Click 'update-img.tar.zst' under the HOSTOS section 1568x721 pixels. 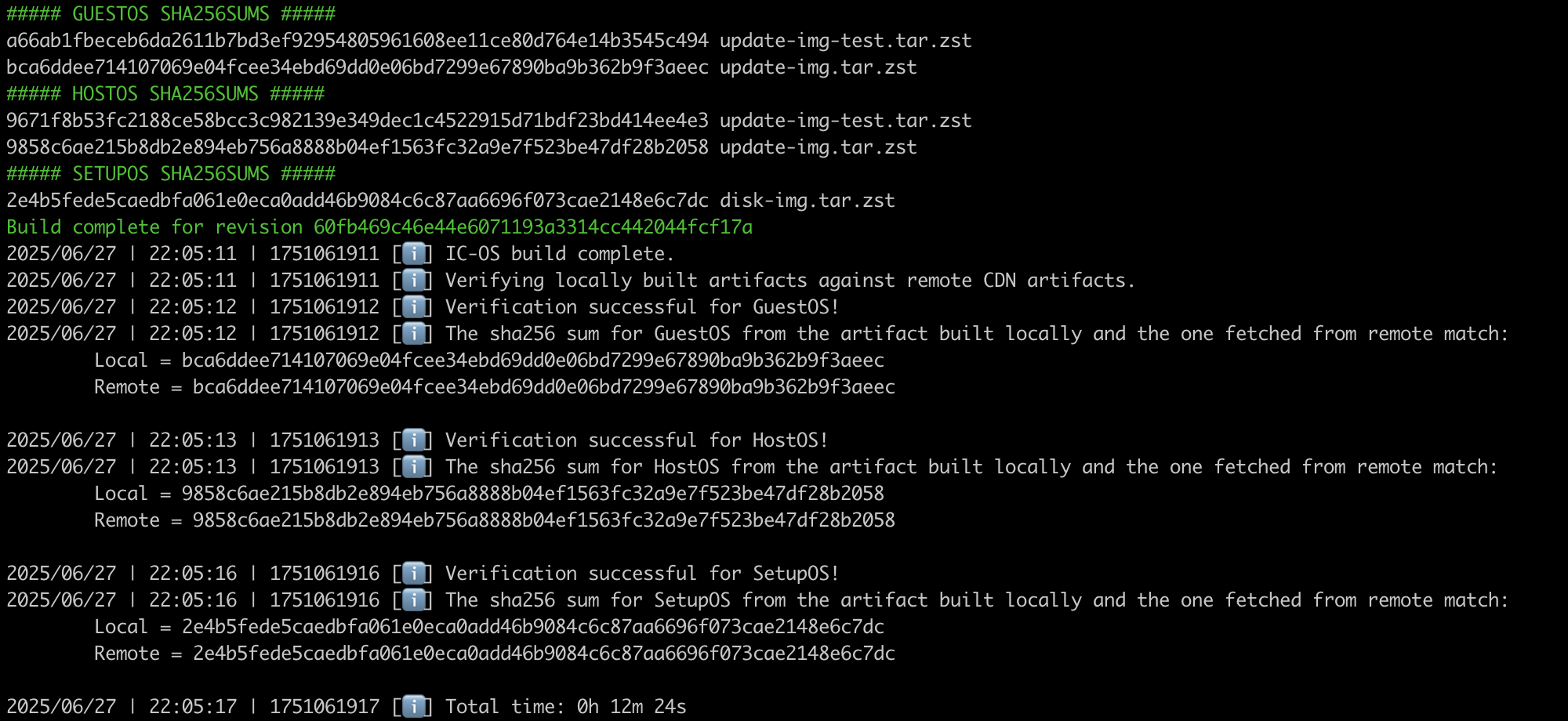(x=818, y=147)
